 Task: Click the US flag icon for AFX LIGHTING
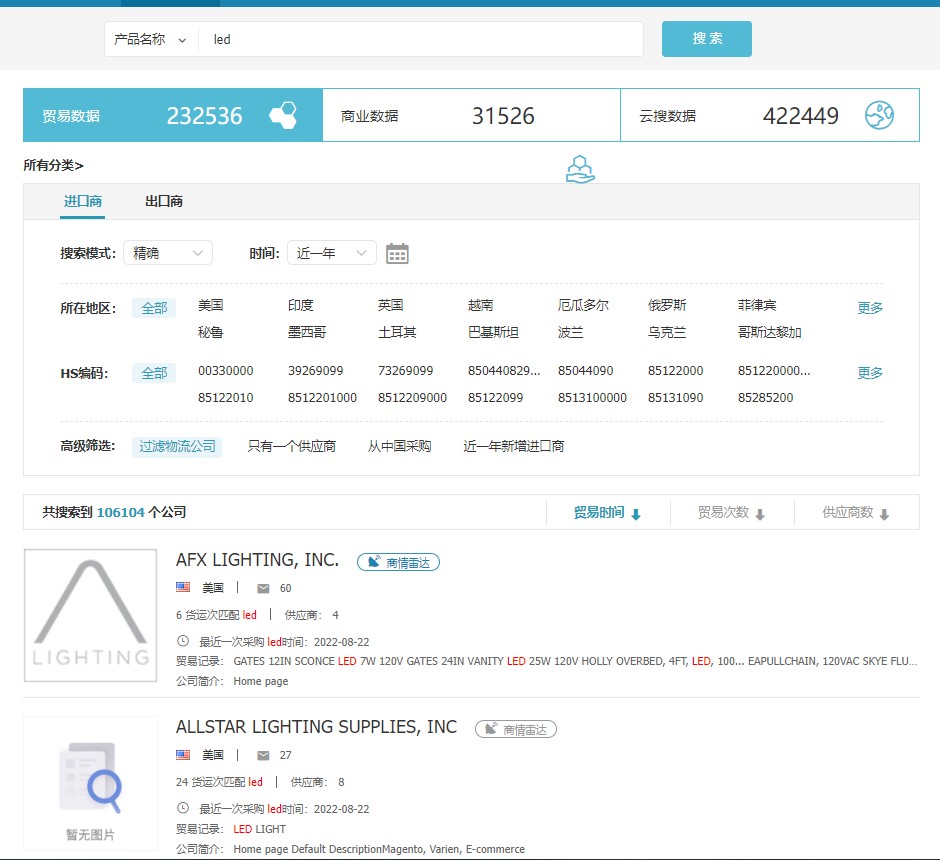pyautogui.click(x=183, y=587)
